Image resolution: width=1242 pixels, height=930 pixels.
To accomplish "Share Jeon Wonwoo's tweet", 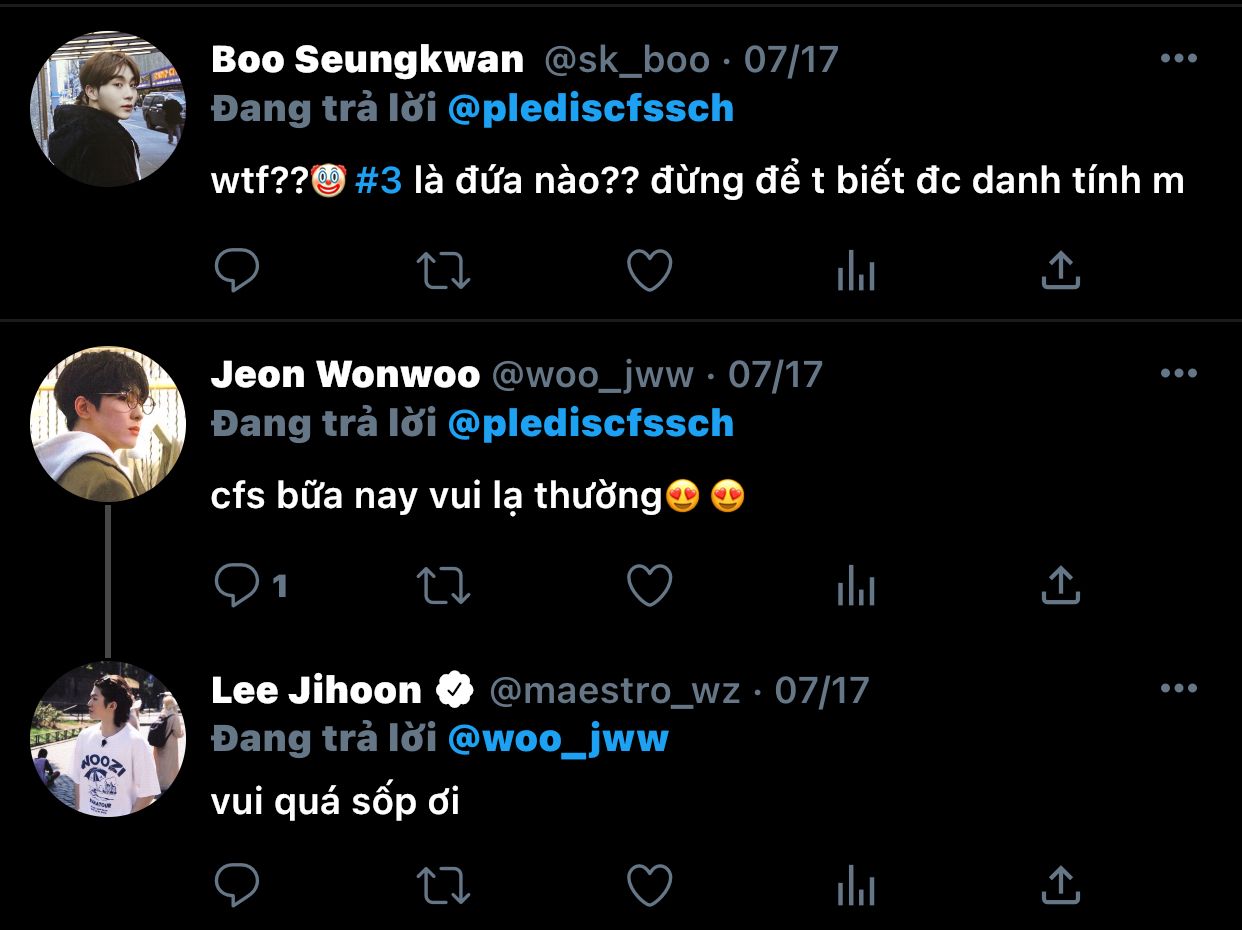I will (1061, 585).
